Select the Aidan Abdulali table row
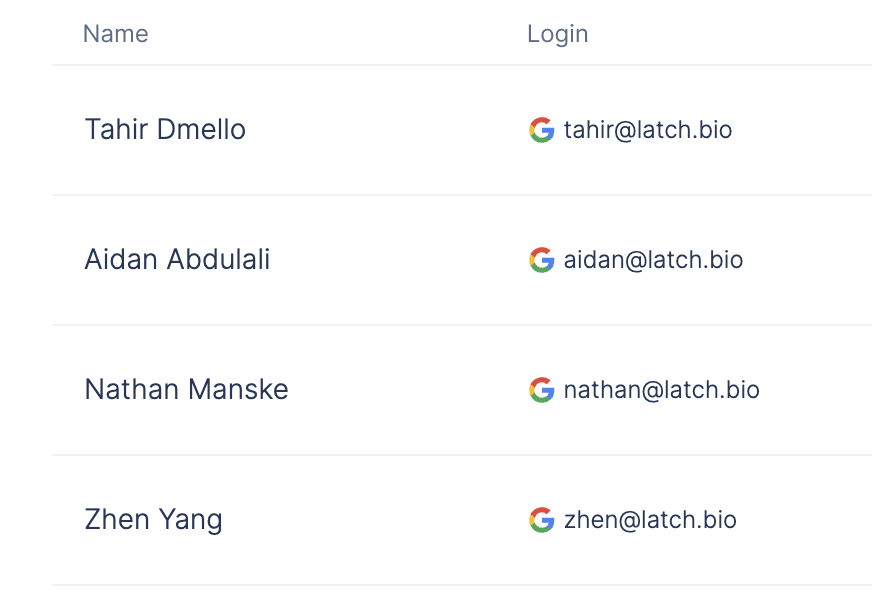 coord(462,260)
